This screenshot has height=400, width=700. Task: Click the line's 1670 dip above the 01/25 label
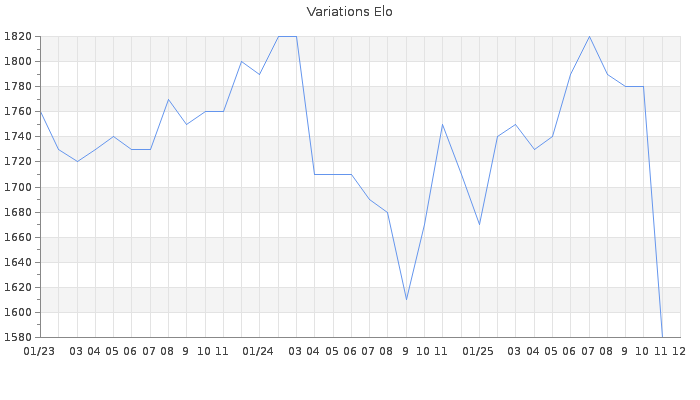[x=479, y=224]
